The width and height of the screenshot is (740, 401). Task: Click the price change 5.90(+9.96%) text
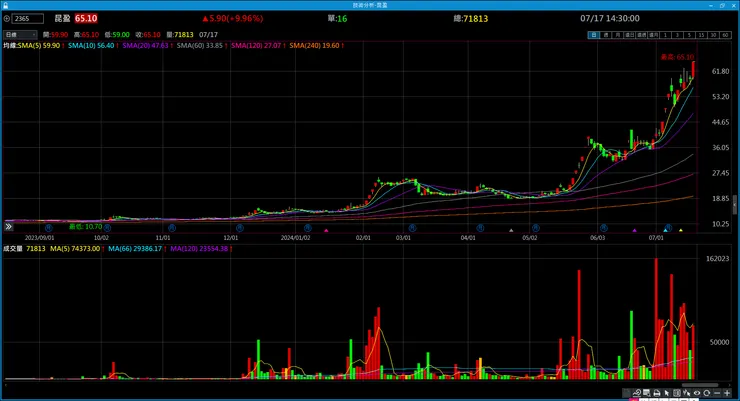click(x=233, y=18)
